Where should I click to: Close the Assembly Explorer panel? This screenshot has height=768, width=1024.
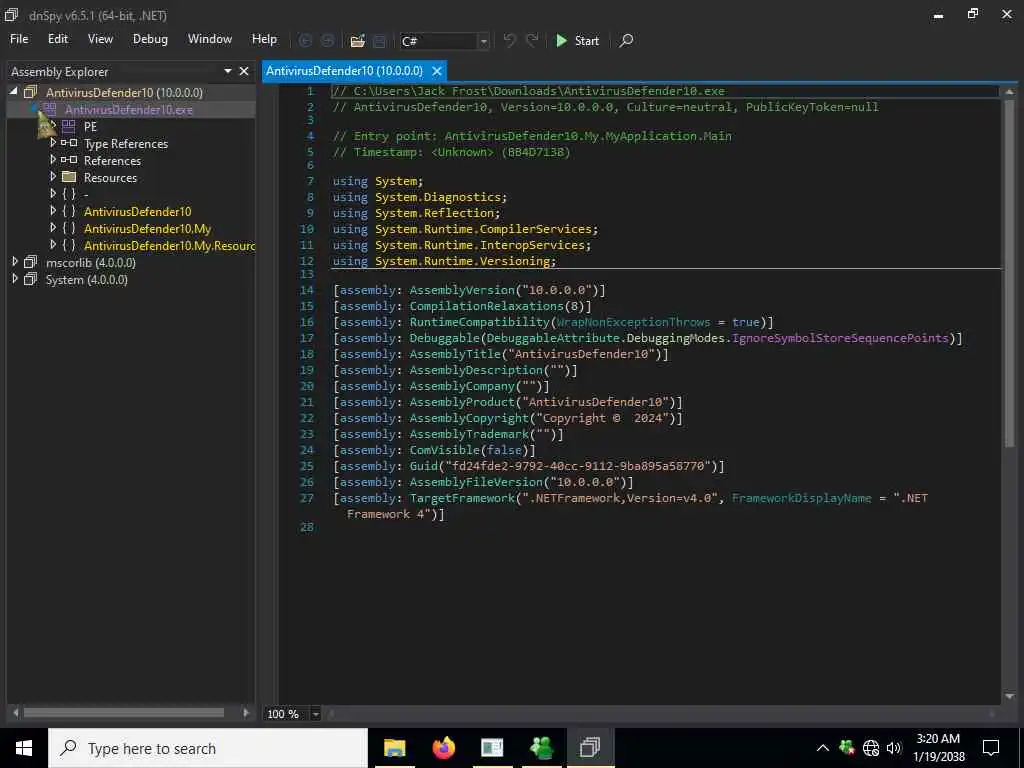tap(244, 71)
